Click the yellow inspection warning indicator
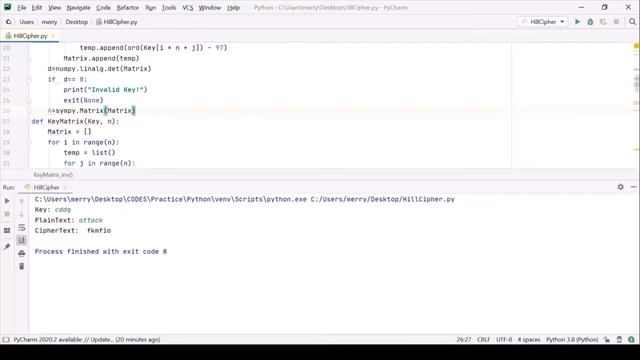Image resolution: width=640 pixels, height=360 pixels. (x=636, y=46)
